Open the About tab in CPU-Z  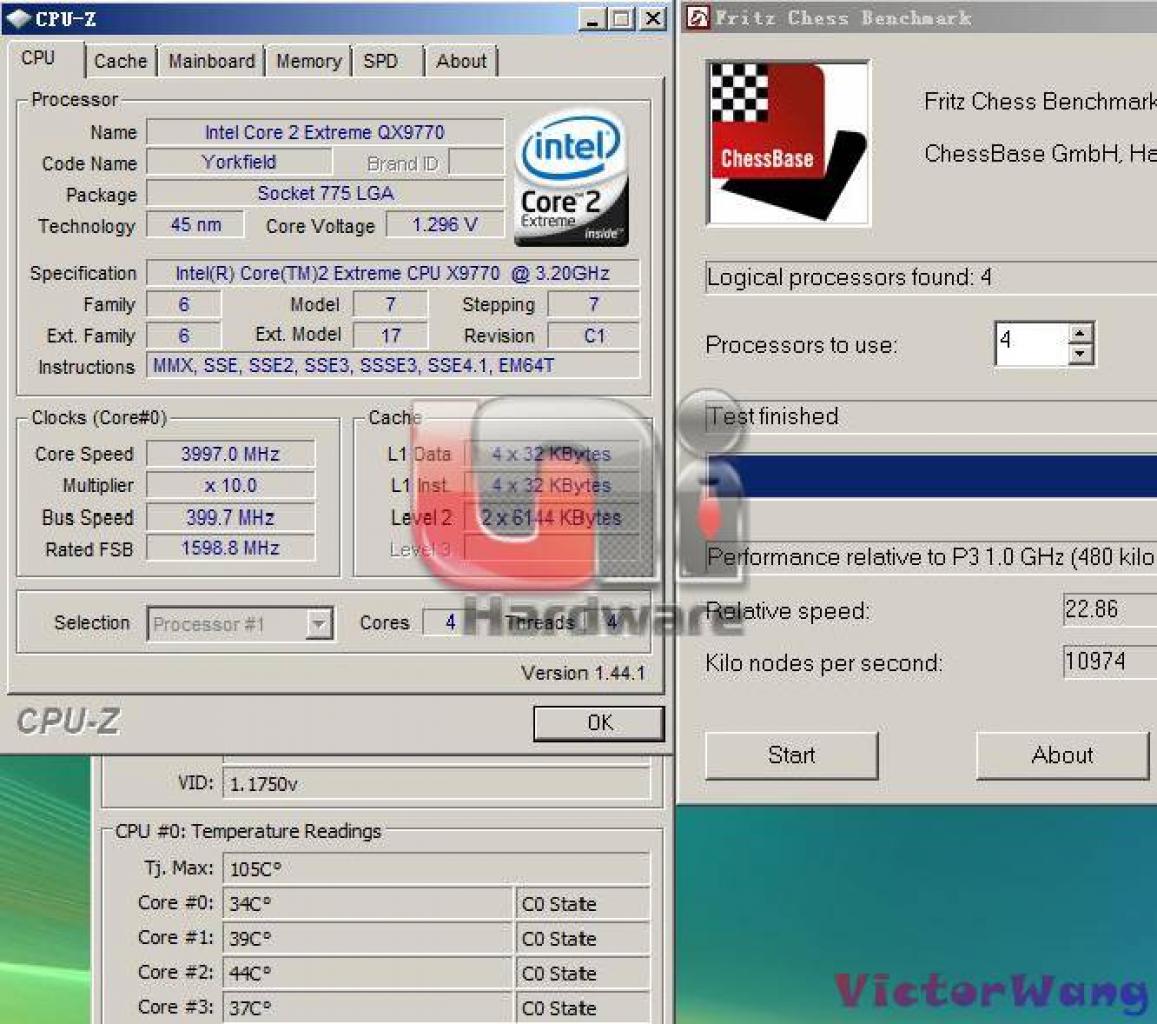tap(461, 61)
